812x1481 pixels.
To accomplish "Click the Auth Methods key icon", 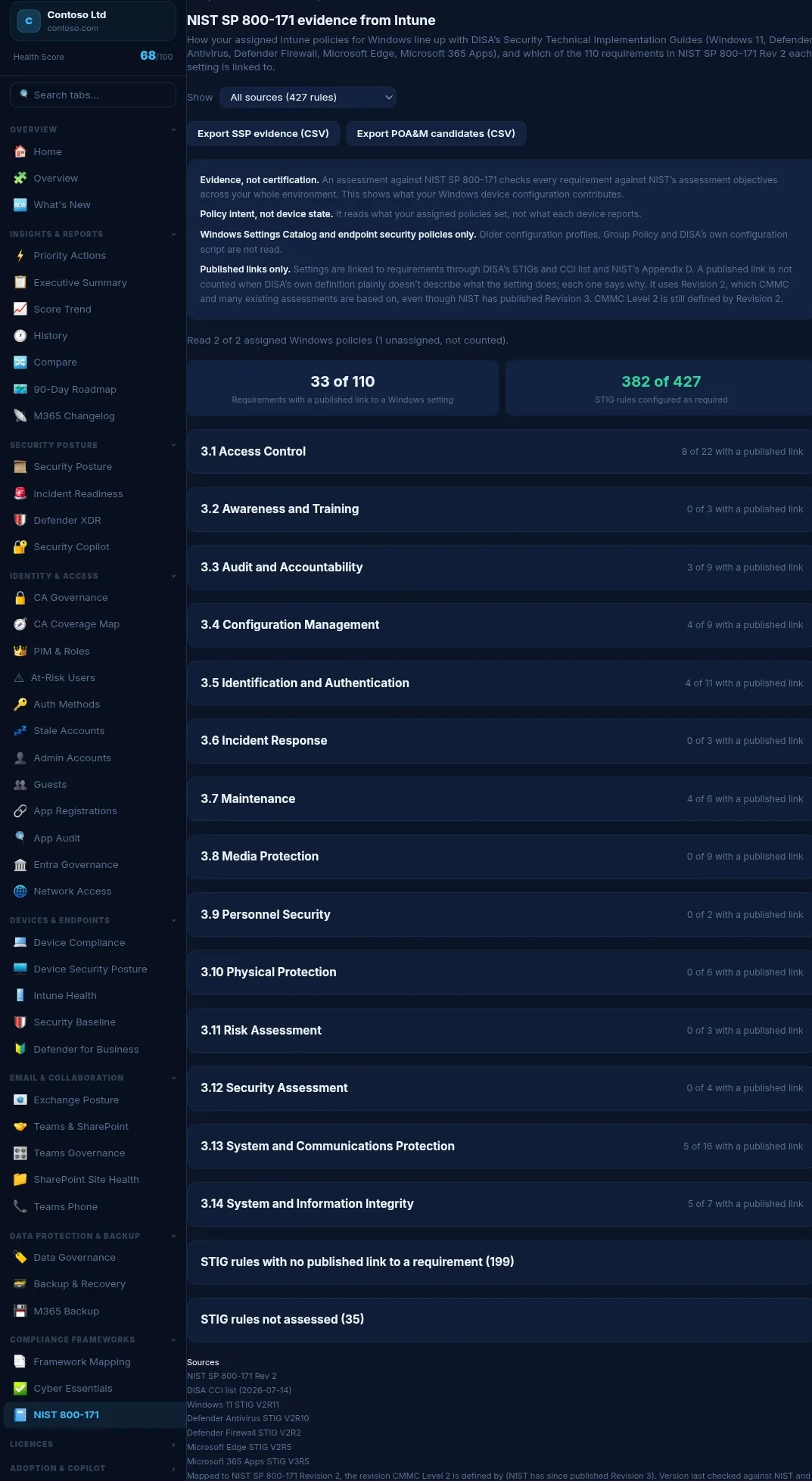I will coord(20,705).
